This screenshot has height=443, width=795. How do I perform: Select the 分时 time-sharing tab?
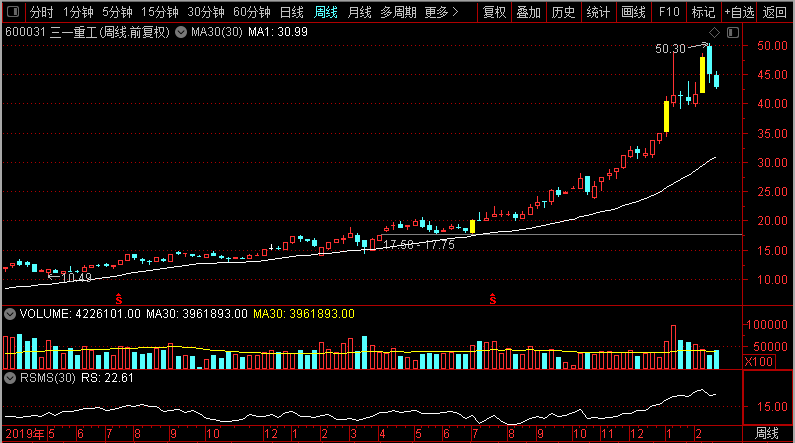click(42, 12)
